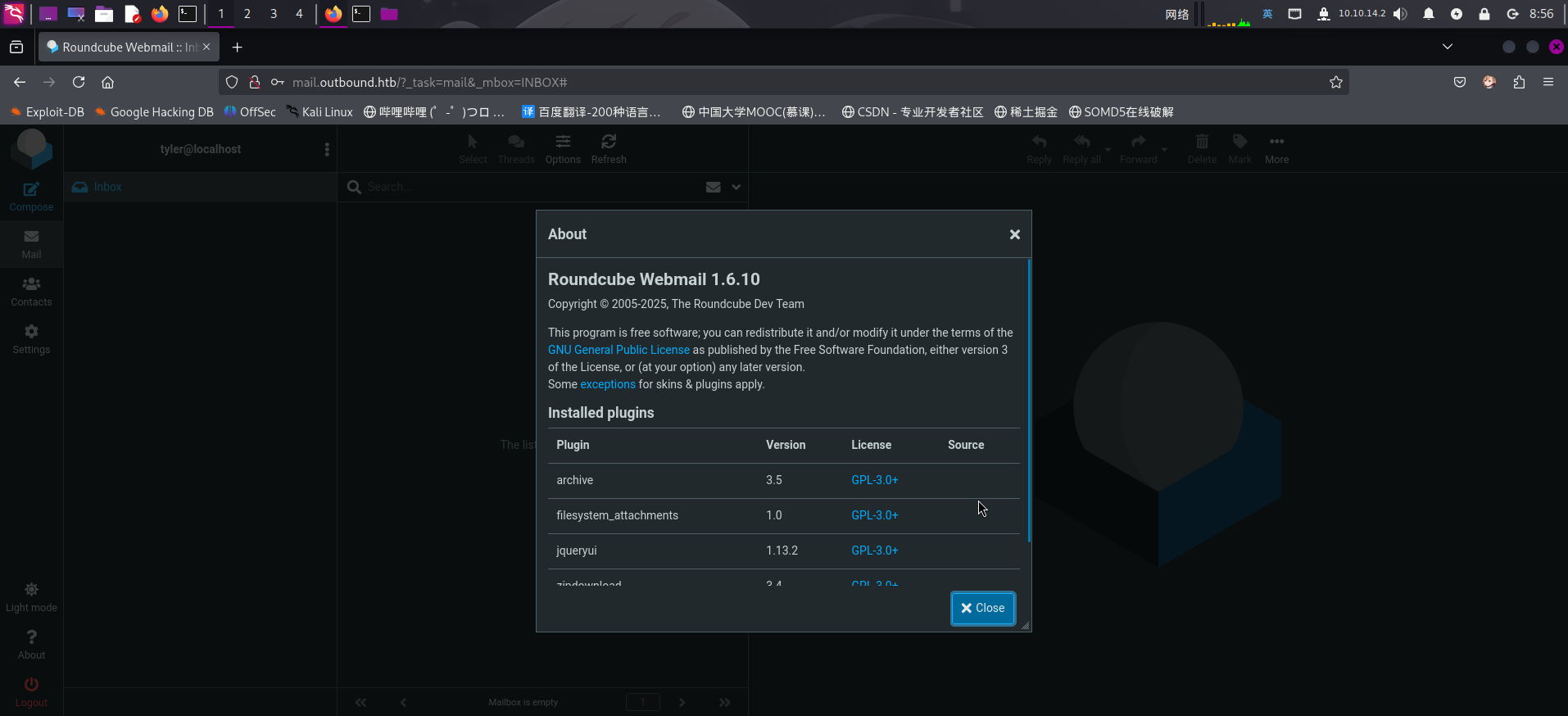This screenshot has width=1568, height=716.
Task: Select the Roundcube Webmail browser tab
Action: coord(129,48)
